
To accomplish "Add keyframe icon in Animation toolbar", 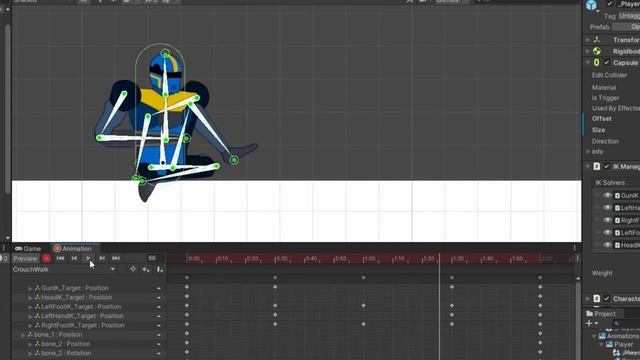I will (146, 269).
